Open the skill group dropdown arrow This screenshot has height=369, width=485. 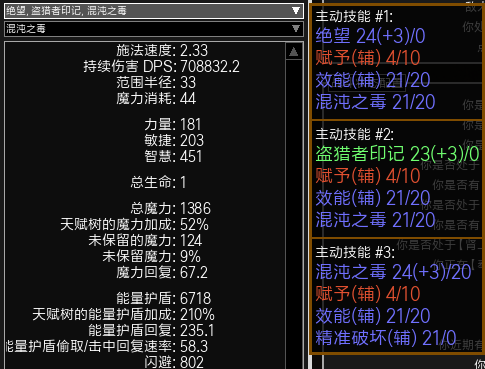(296, 11)
